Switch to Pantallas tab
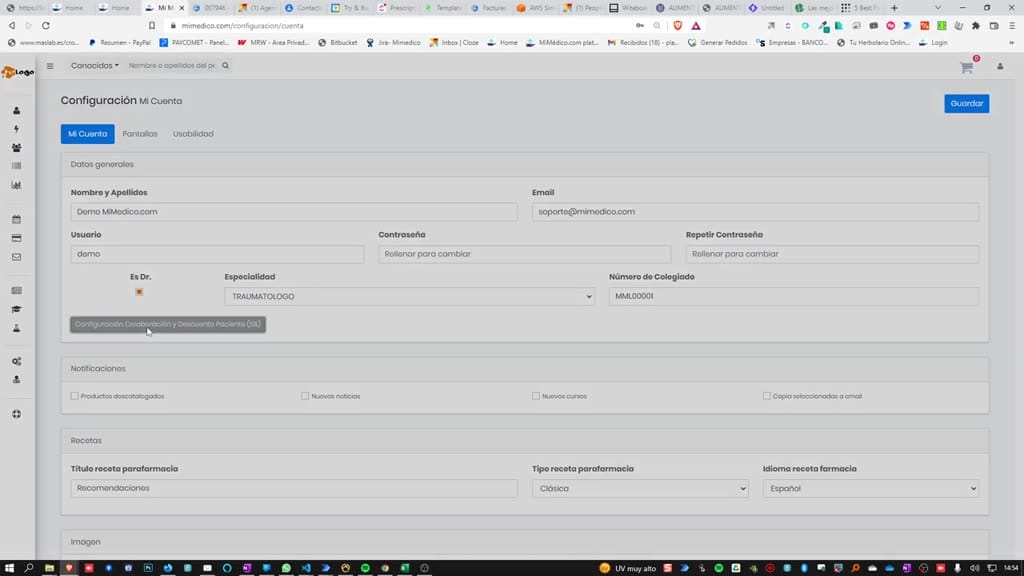The image size is (1024, 576). coord(140,134)
